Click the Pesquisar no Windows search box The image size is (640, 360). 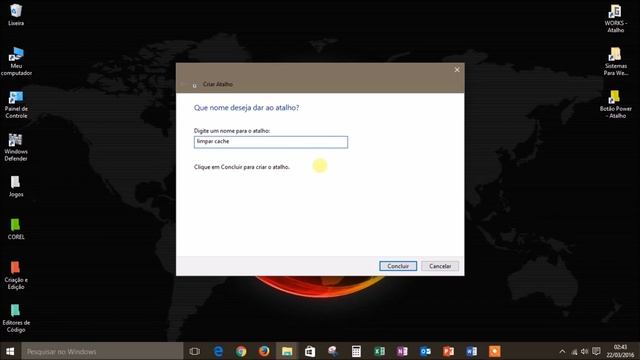tap(102, 351)
